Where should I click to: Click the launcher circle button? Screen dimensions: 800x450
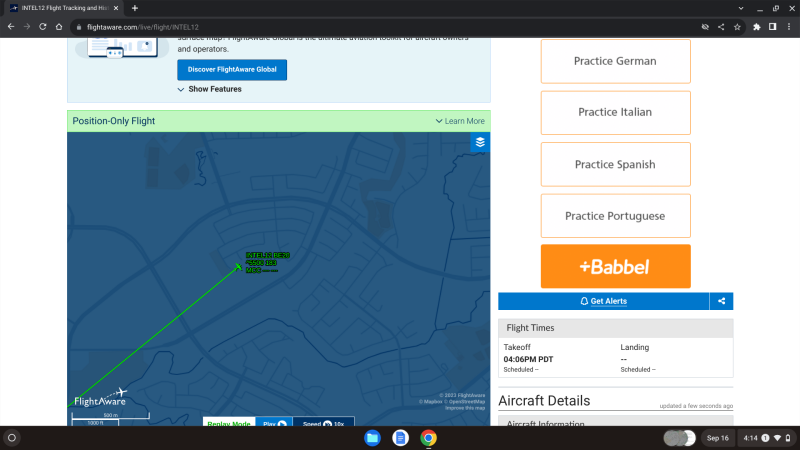(12, 438)
